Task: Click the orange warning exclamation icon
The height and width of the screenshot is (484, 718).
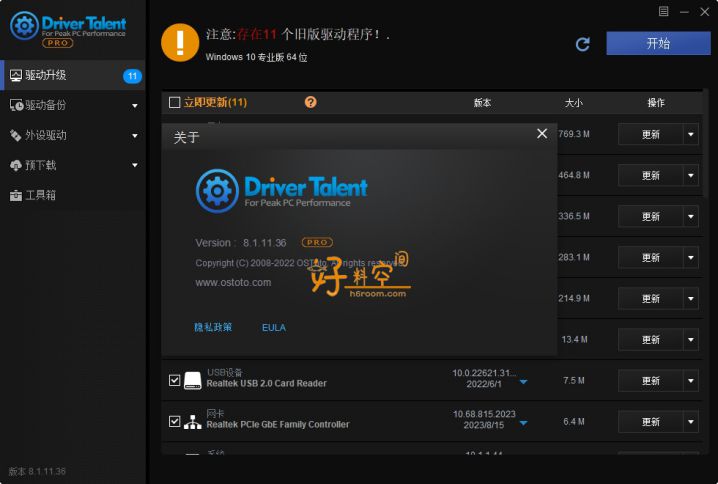Action: (x=180, y=42)
